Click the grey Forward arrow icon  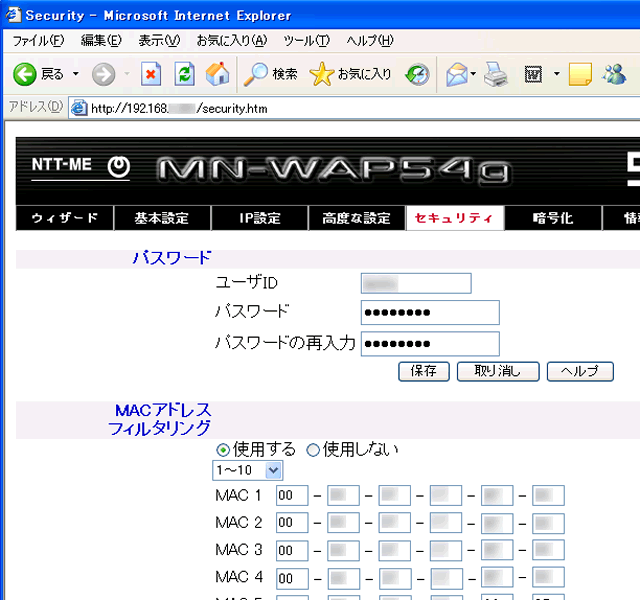(103, 74)
